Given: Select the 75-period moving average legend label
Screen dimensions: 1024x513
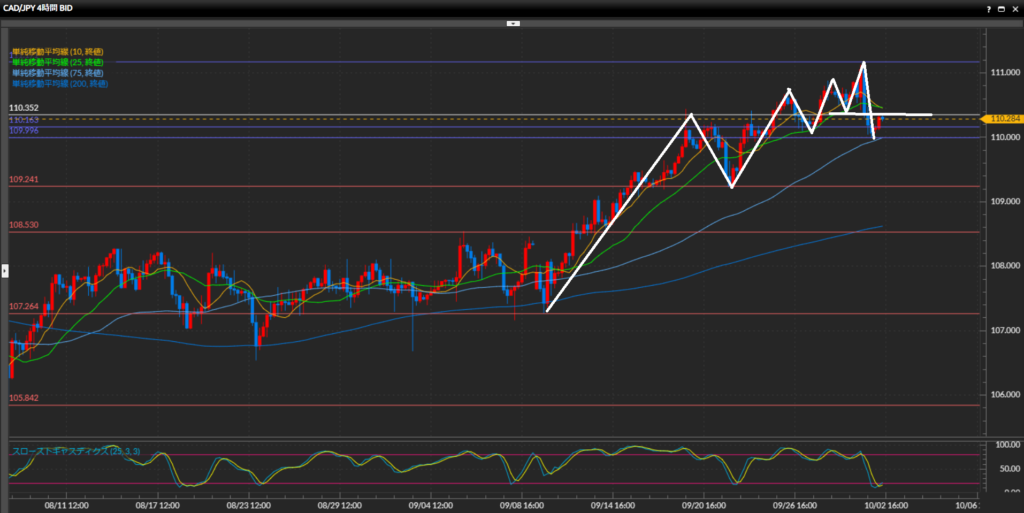Looking at the screenshot, I should pos(57,73).
